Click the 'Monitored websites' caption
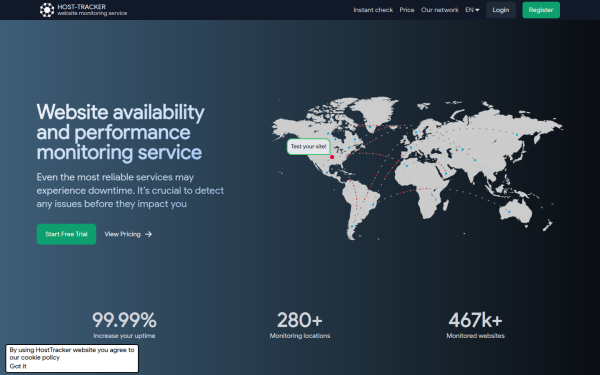 click(x=475, y=336)
